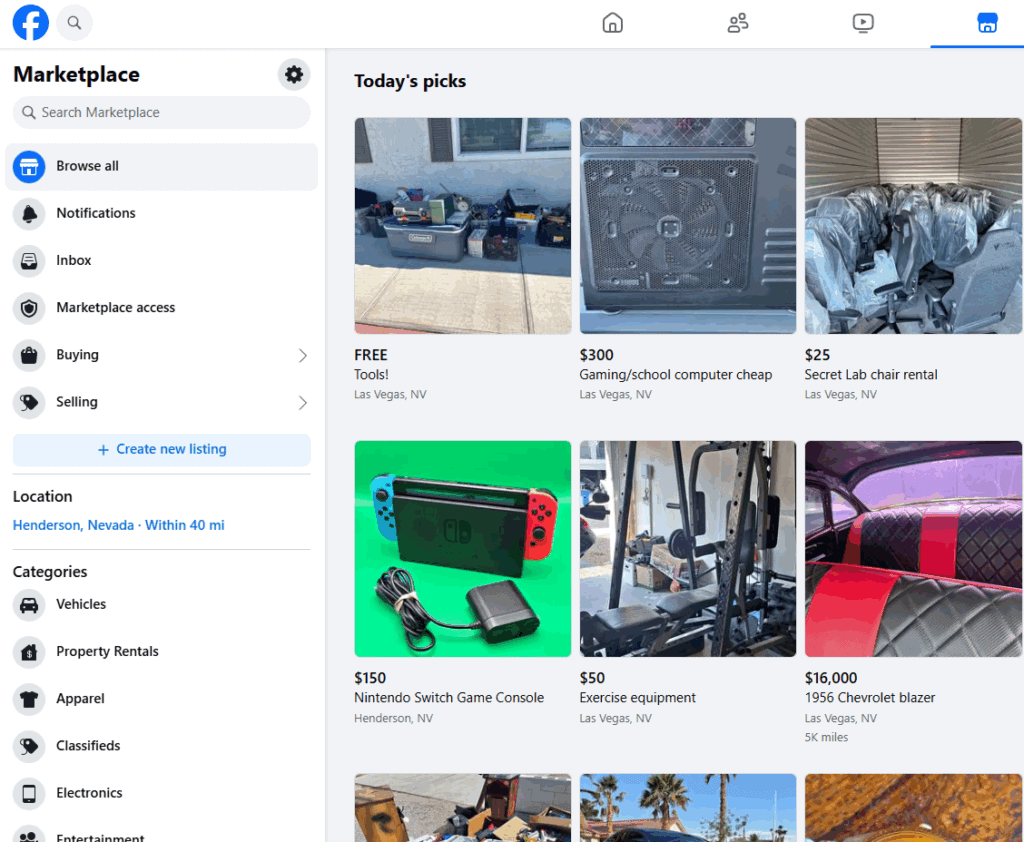Click the Buying shopping bag icon
Viewport: 1024px width, 842px height.
29,355
